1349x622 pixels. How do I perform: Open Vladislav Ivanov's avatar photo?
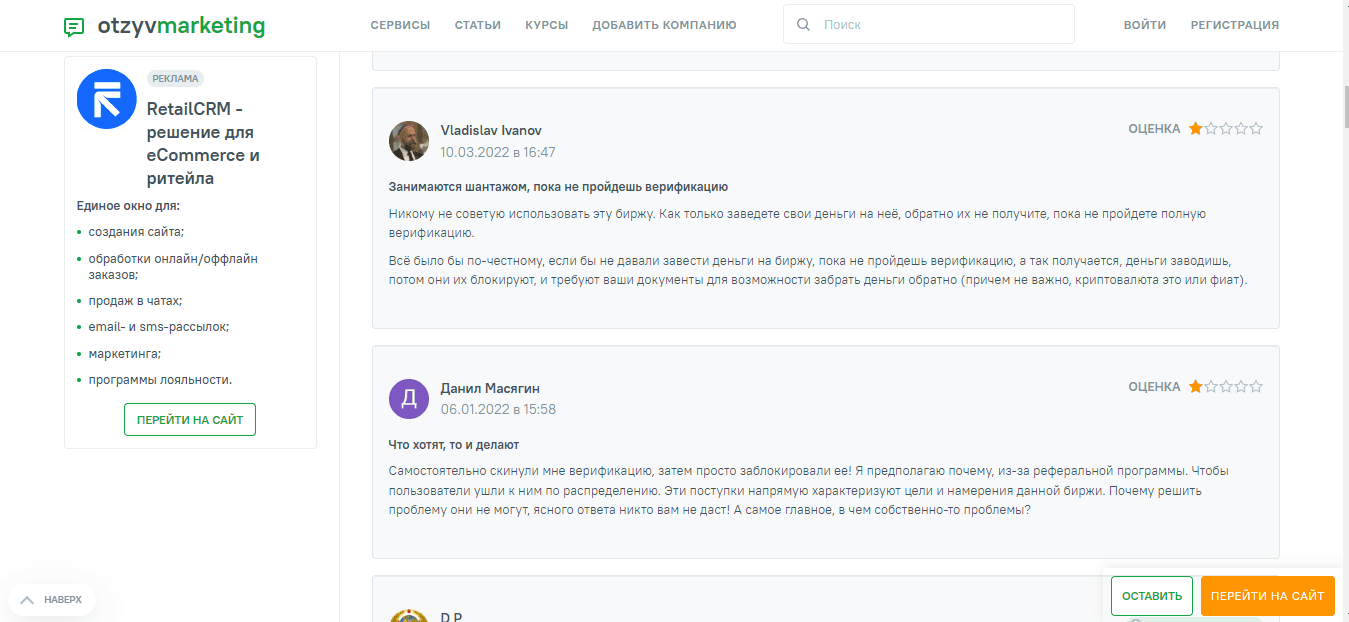(408, 141)
